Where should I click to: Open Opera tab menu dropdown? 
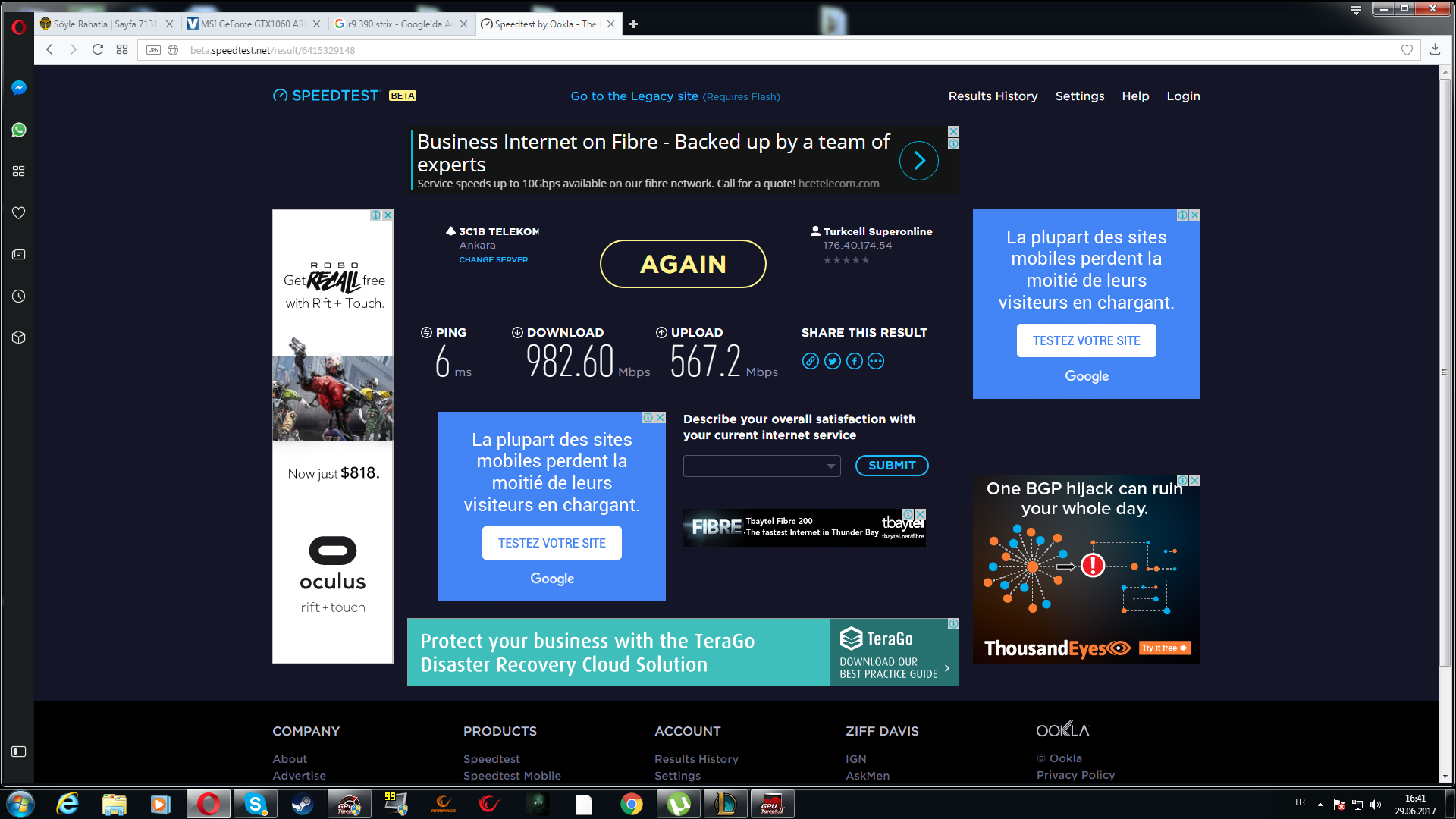click(1356, 9)
